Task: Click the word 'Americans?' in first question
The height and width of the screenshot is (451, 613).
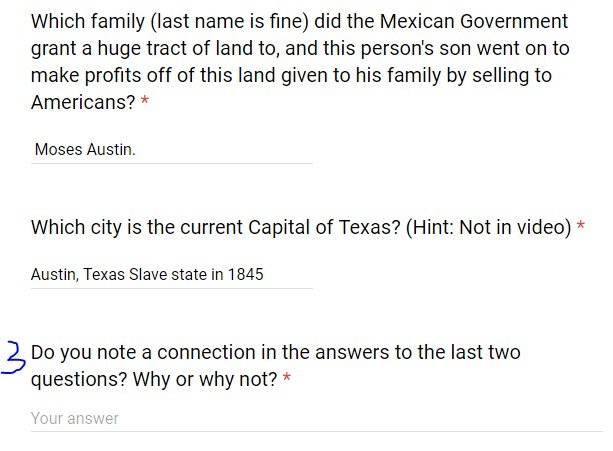Action: (x=83, y=102)
